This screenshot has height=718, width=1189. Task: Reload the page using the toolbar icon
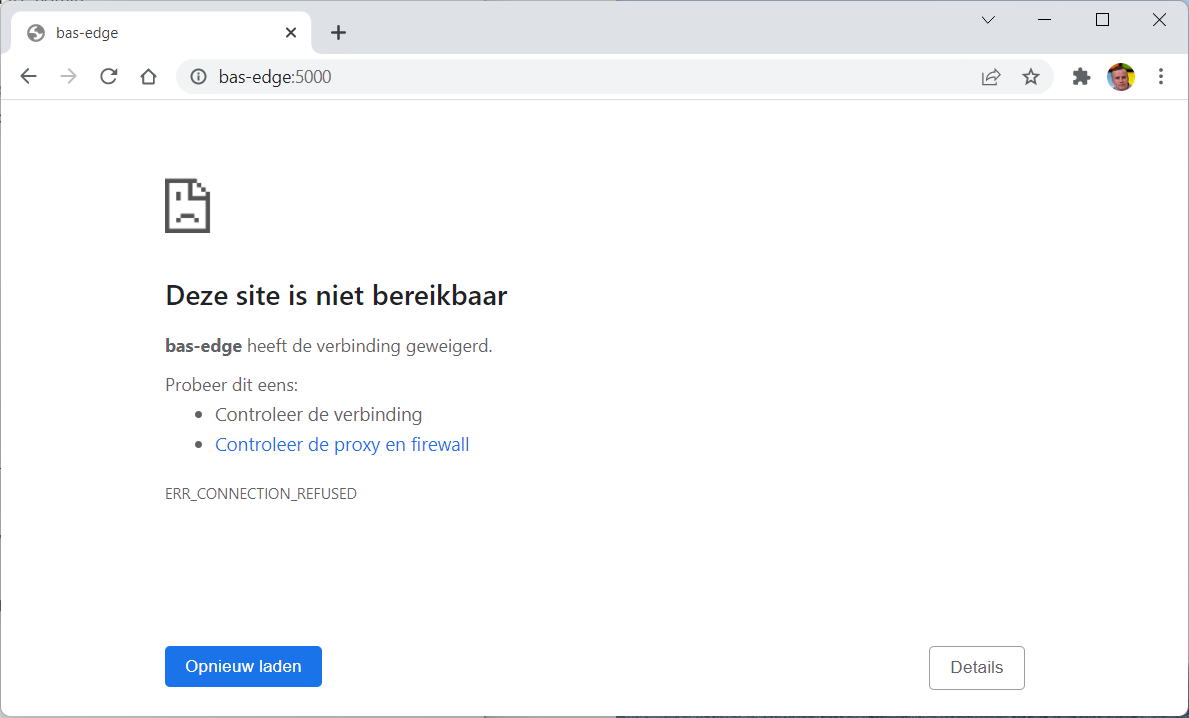[109, 77]
